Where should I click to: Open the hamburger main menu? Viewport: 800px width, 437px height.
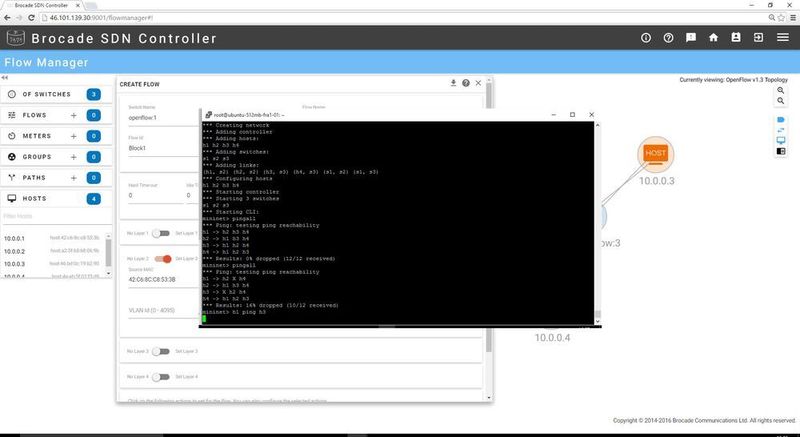point(783,38)
